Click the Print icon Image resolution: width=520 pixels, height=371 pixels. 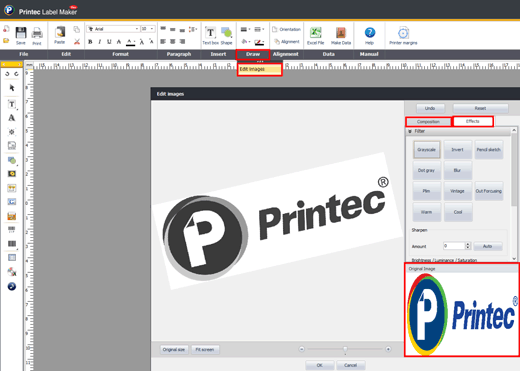pos(37,33)
